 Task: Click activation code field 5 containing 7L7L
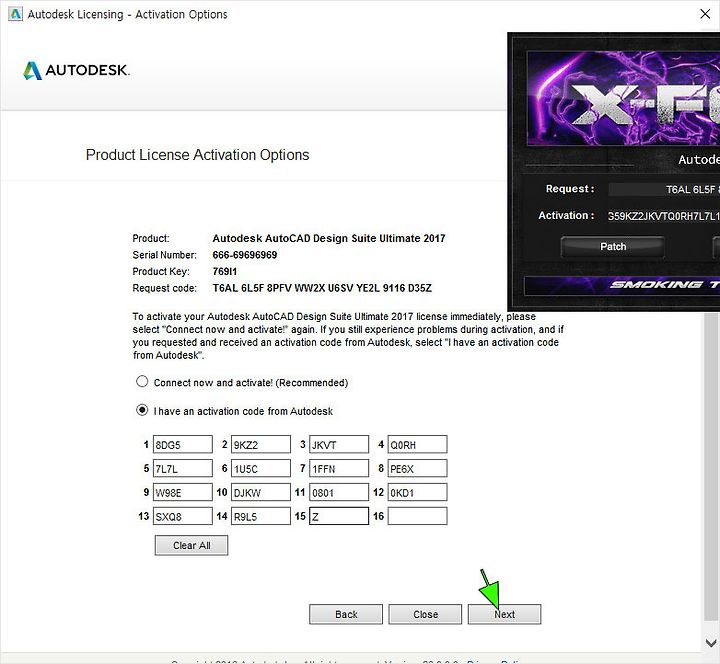[x=183, y=468]
